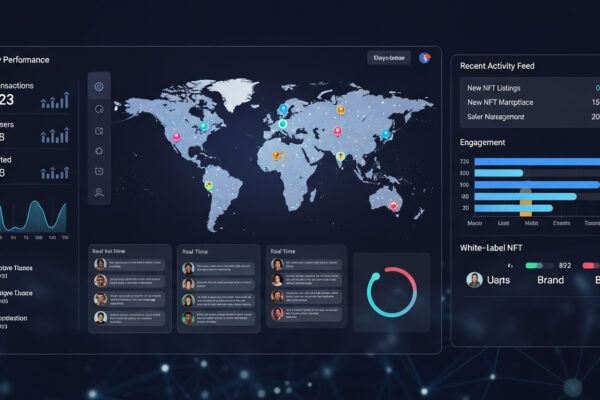Screen dimensions: 600x400
Task: Click the top circular target icon in sidebar
Action: click(x=100, y=87)
